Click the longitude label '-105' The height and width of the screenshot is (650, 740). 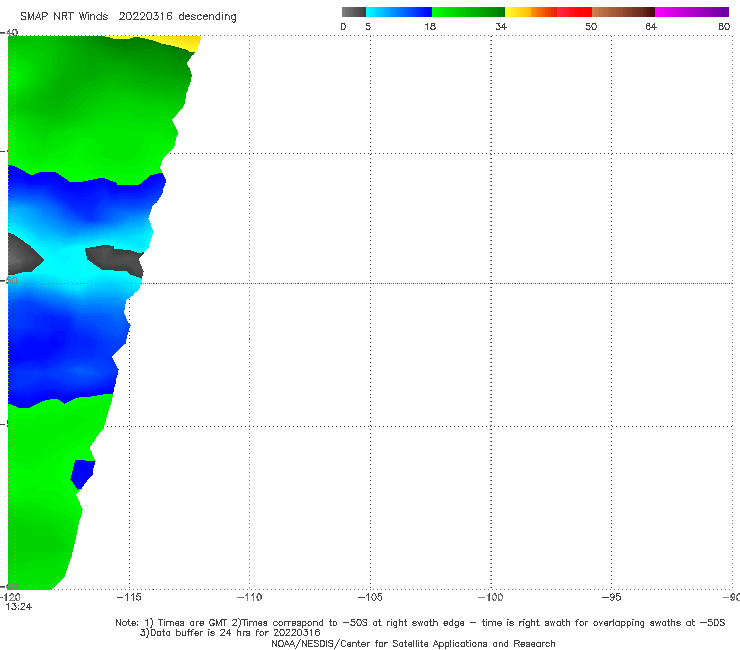pos(370,597)
